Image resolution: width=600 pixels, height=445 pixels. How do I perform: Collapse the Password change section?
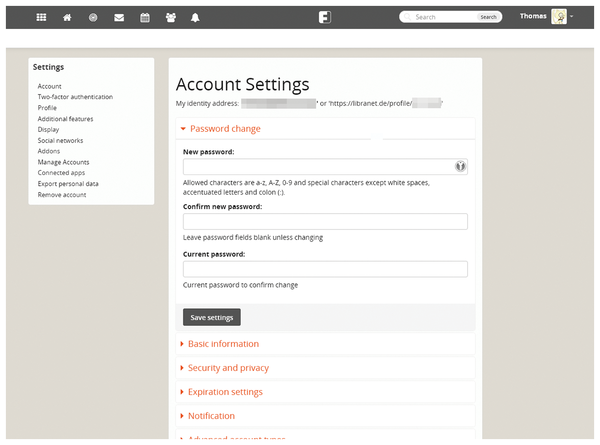pyautogui.click(x=225, y=129)
